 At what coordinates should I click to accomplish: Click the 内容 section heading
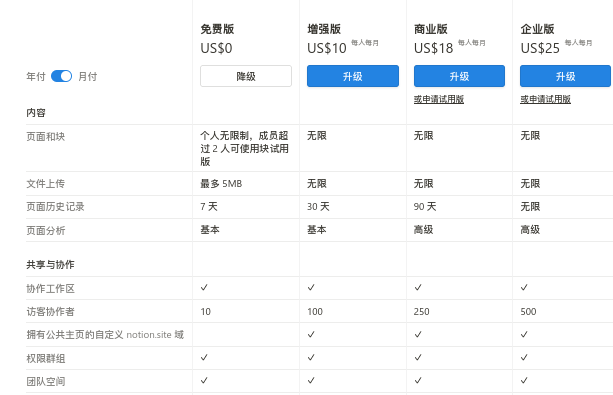click(36, 113)
